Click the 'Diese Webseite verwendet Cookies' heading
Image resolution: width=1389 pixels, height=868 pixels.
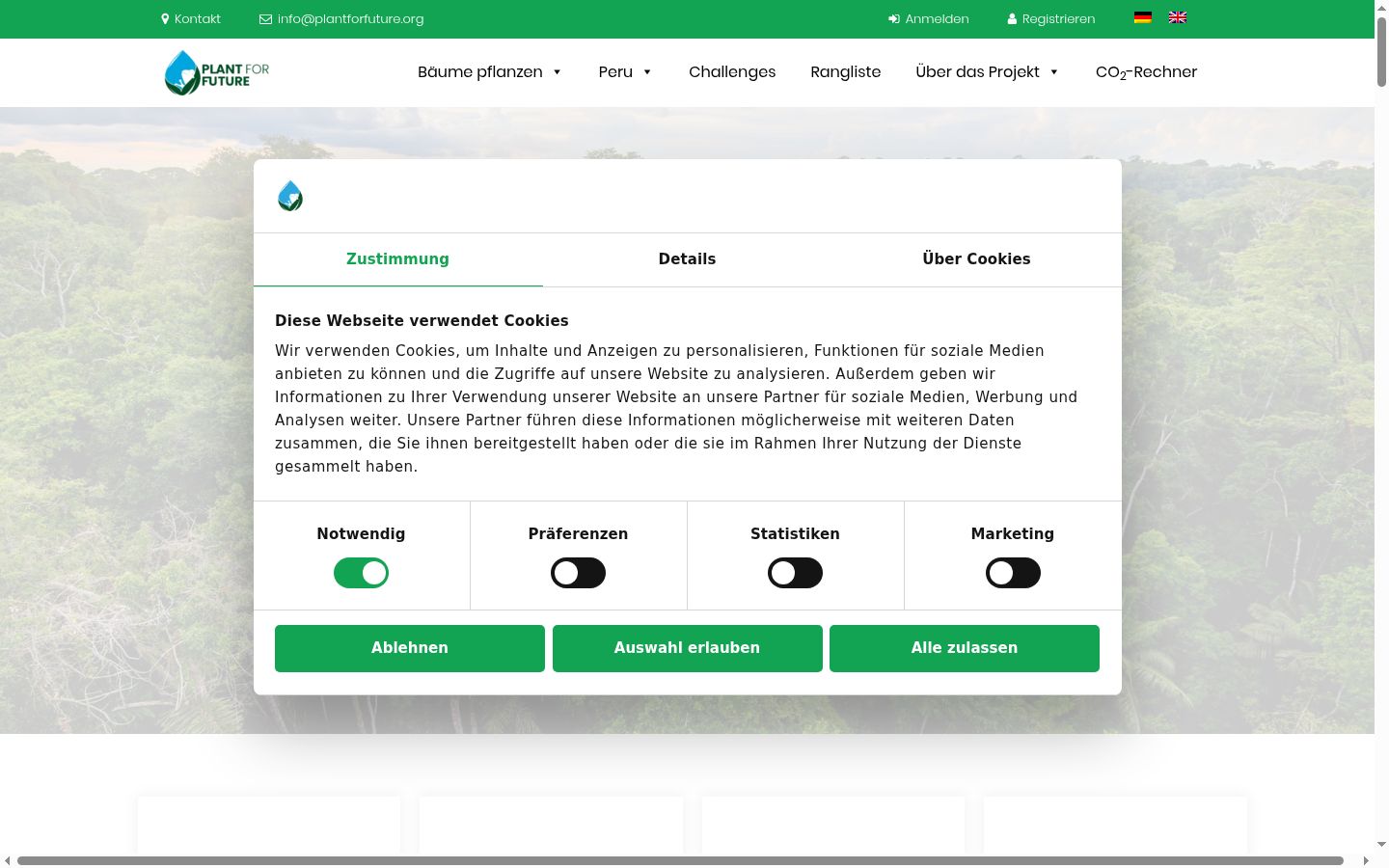coord(422,321)
